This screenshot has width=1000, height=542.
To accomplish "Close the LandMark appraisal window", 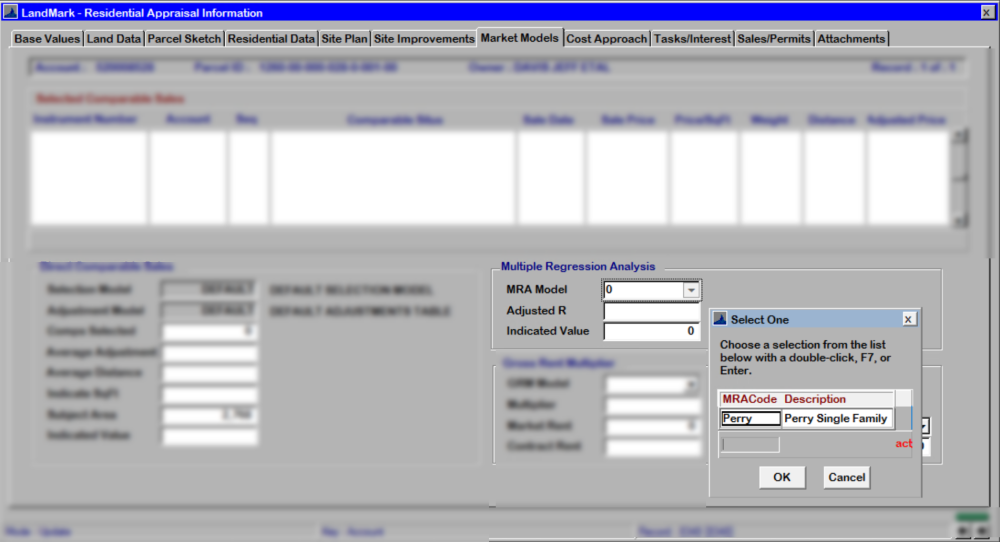I will [x=987, y=12].
